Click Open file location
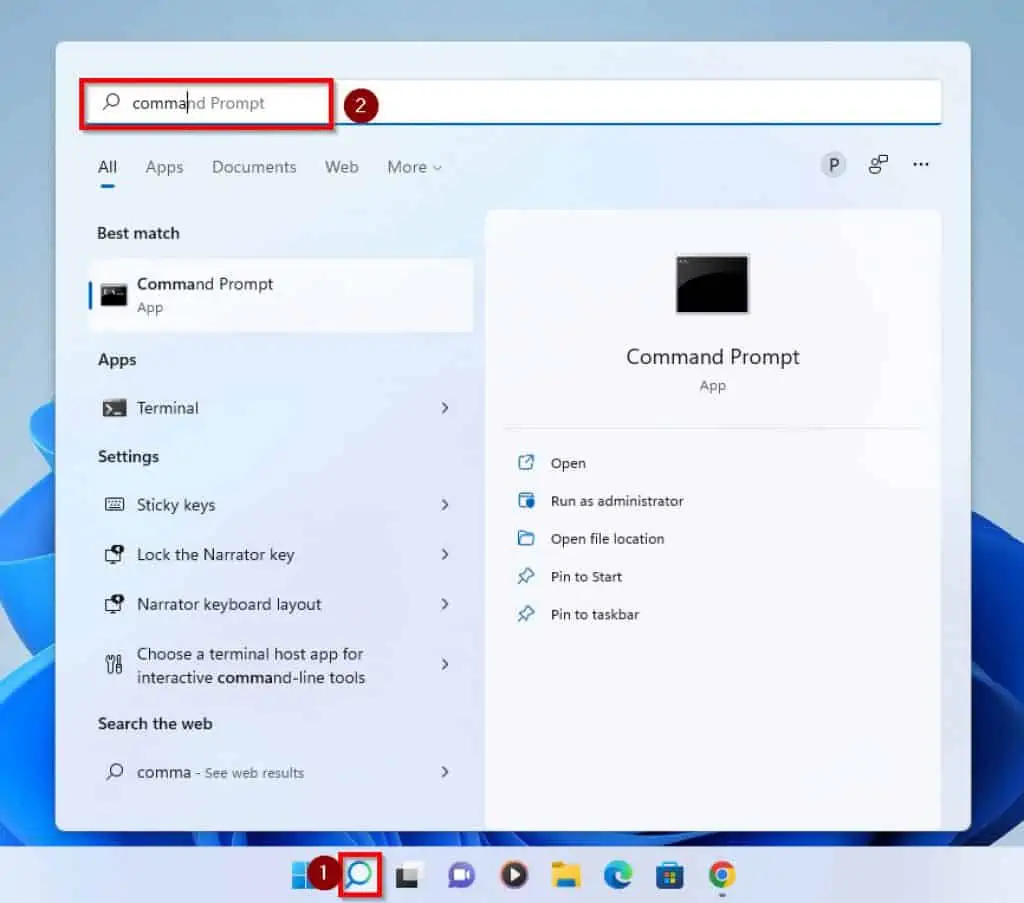 [607, 539]
